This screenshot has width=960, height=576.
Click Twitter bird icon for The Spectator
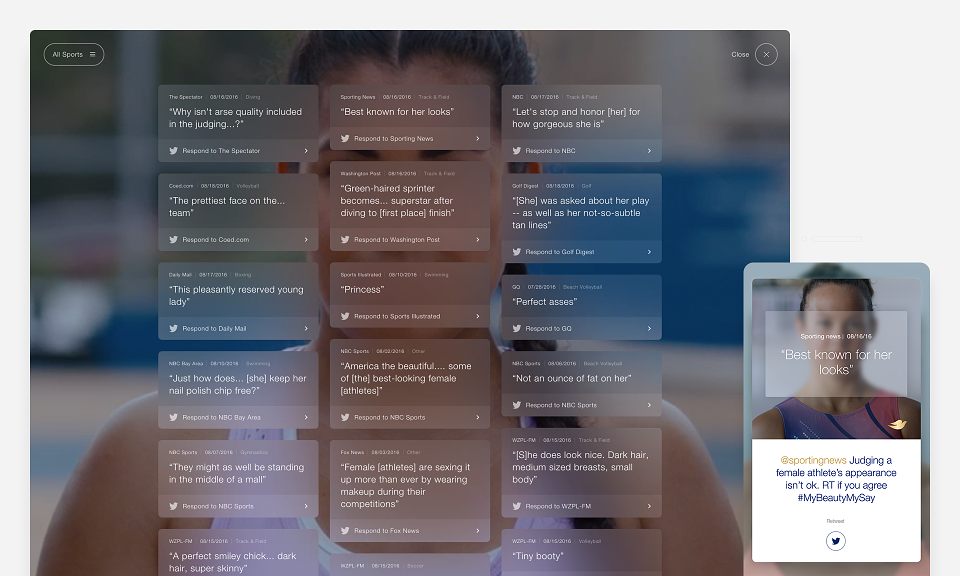pyautogui.click(x=173, y=151)
